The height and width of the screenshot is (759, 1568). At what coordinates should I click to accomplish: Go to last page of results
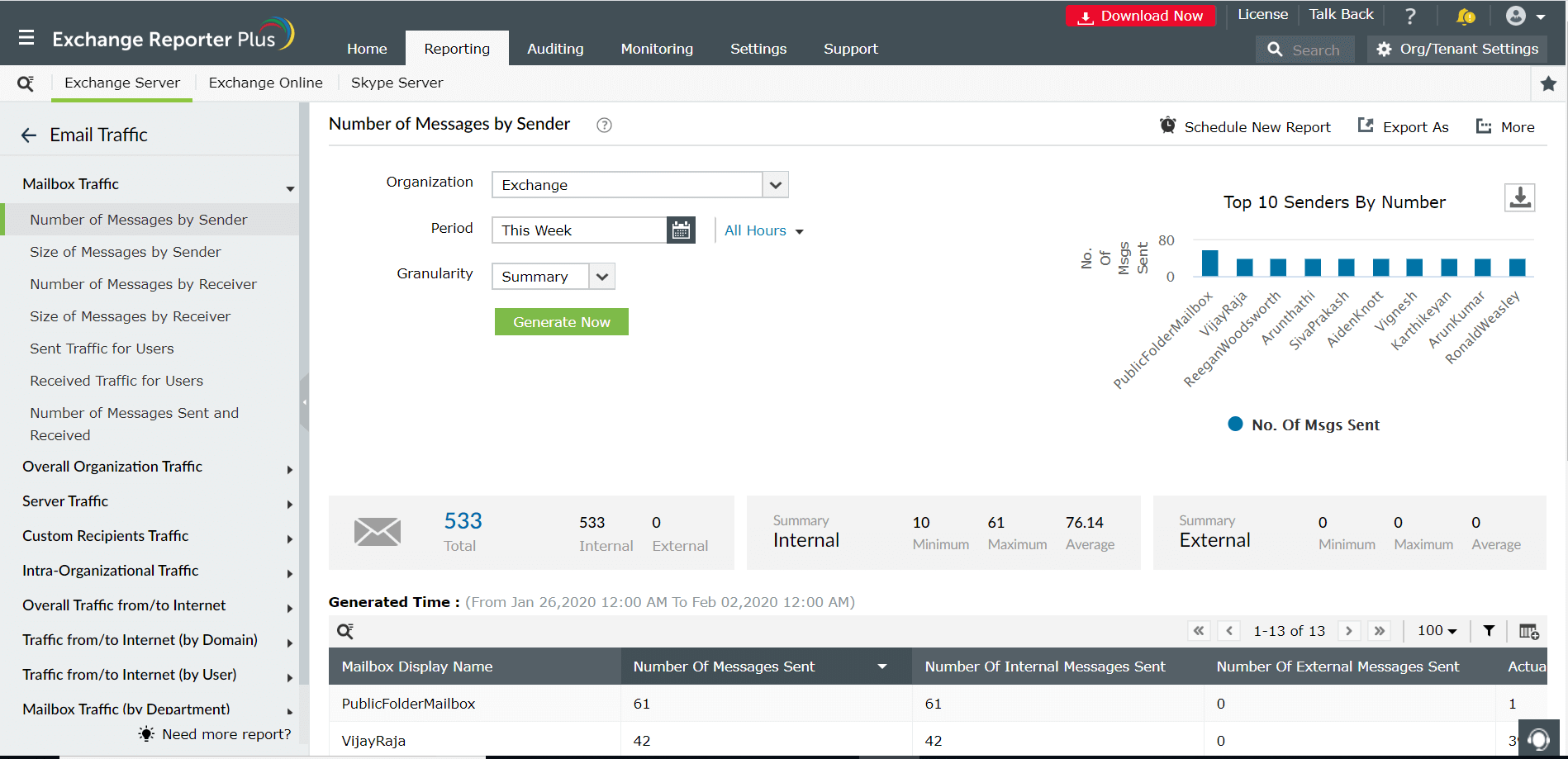coord(1380,631)
